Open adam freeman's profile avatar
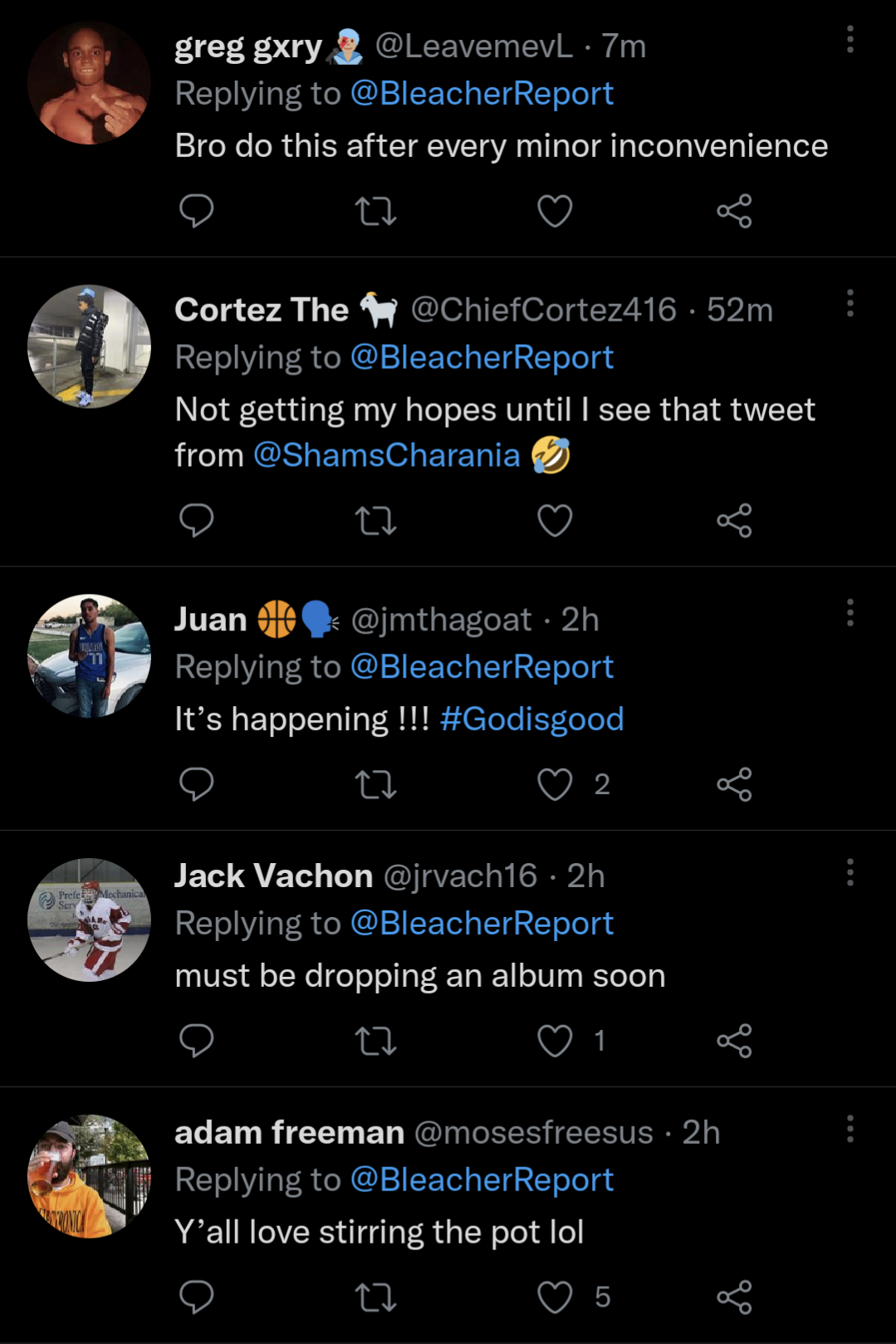This screenshot has width=896, height=1344. [89, 1176]
